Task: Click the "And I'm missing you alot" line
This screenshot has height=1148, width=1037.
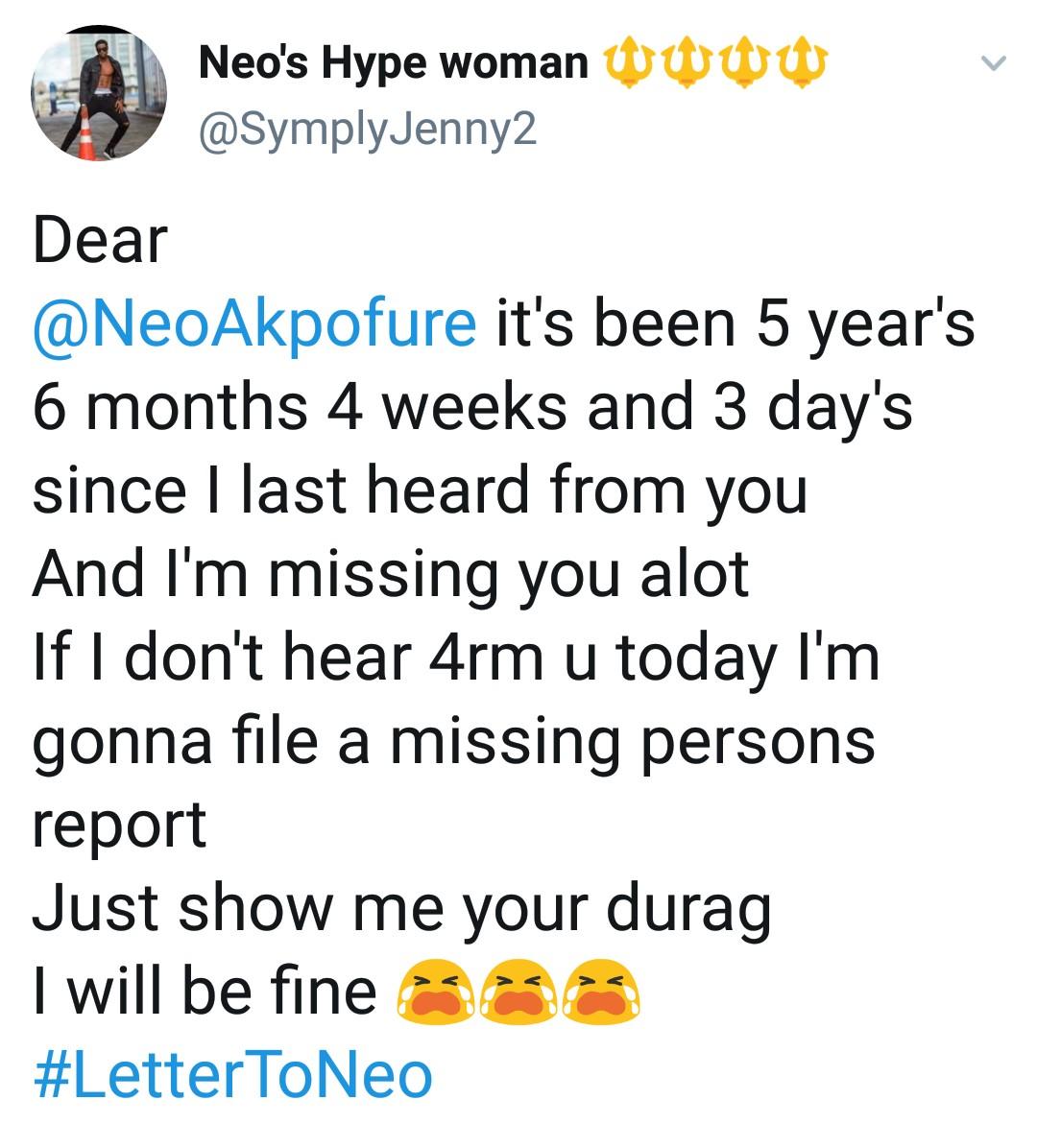Action: [x=390, y=574]
